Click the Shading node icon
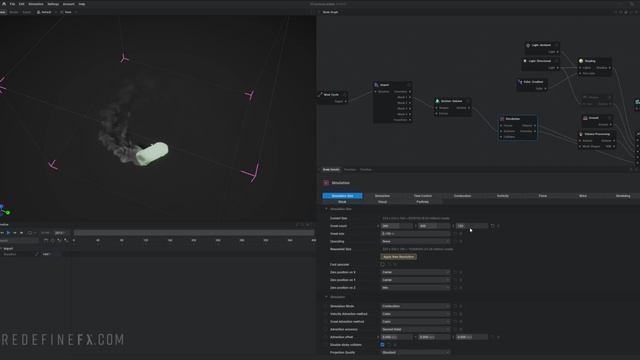Image resolution: width=640 pixels, height=360 pixels. (x=581, y=61)
